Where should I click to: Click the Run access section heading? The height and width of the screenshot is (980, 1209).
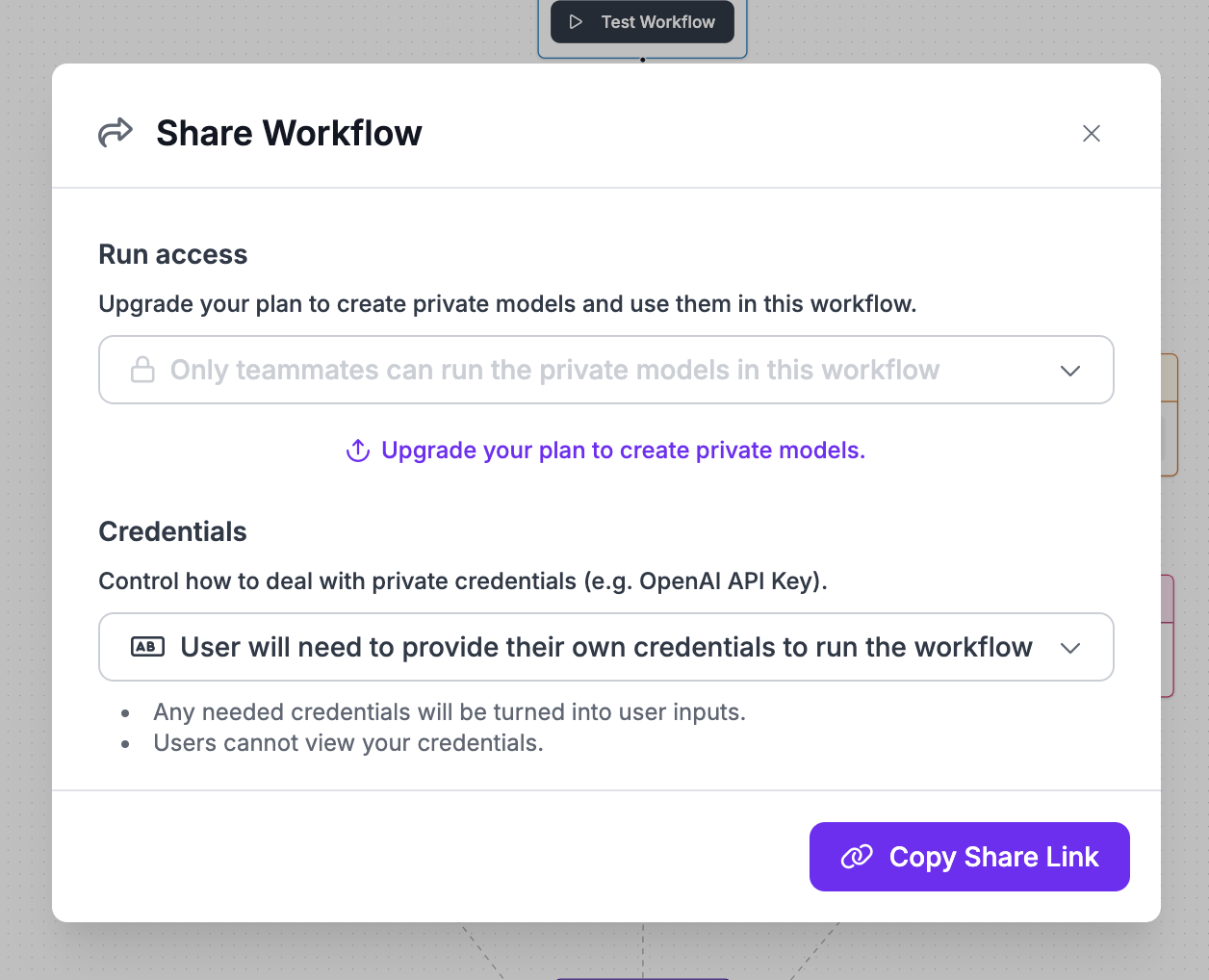point(173,254)
